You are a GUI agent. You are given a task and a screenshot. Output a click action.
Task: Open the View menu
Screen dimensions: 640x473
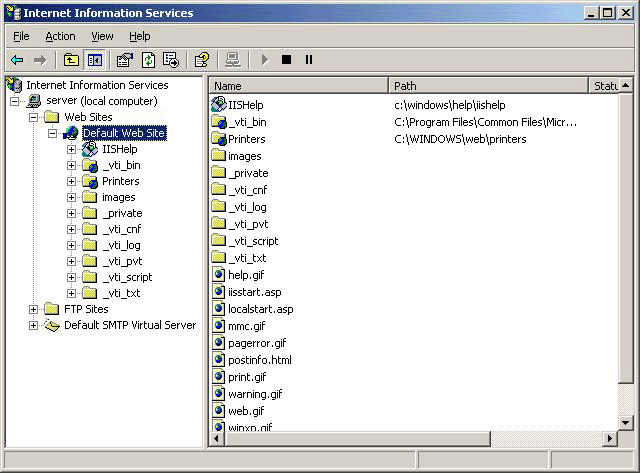tap(102, 36)
